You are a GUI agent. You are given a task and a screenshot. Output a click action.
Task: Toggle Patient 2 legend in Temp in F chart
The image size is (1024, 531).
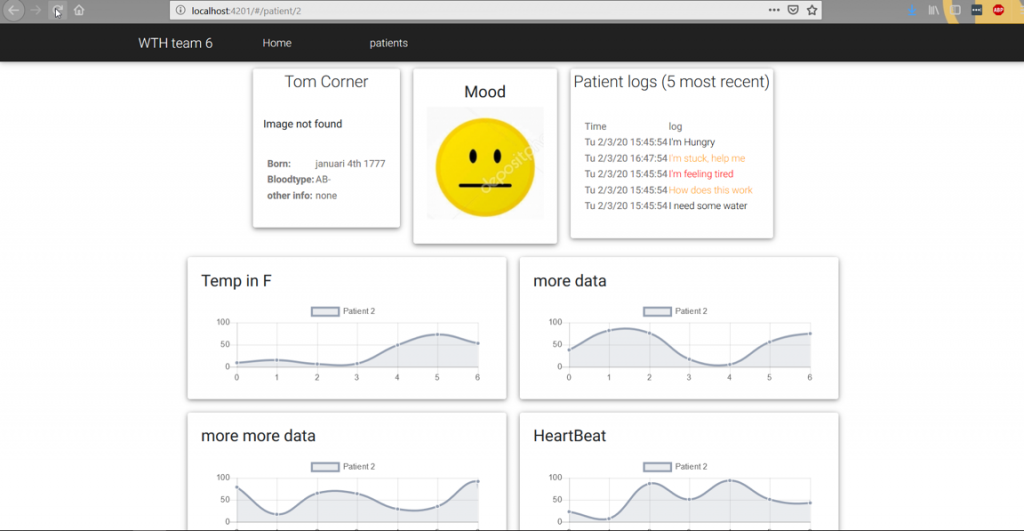point(344,312)
